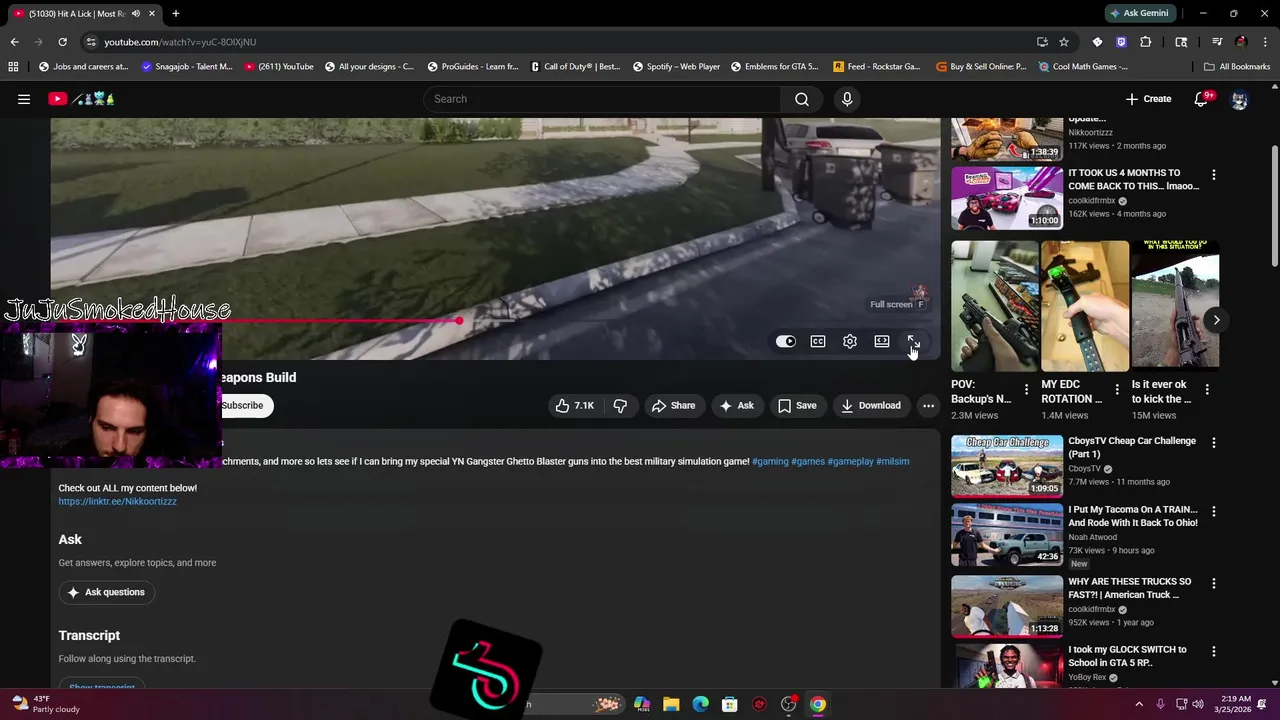Click the search magnifier button

click(802, 99)
